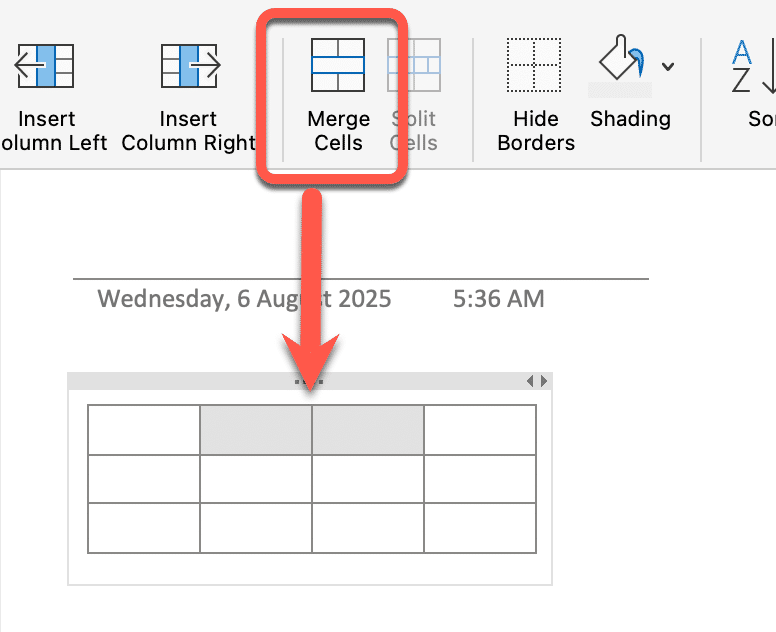This screenshot has width=776, height=632.
Task: Click the Hide Borders text label
Action: [x=536, y=131]
